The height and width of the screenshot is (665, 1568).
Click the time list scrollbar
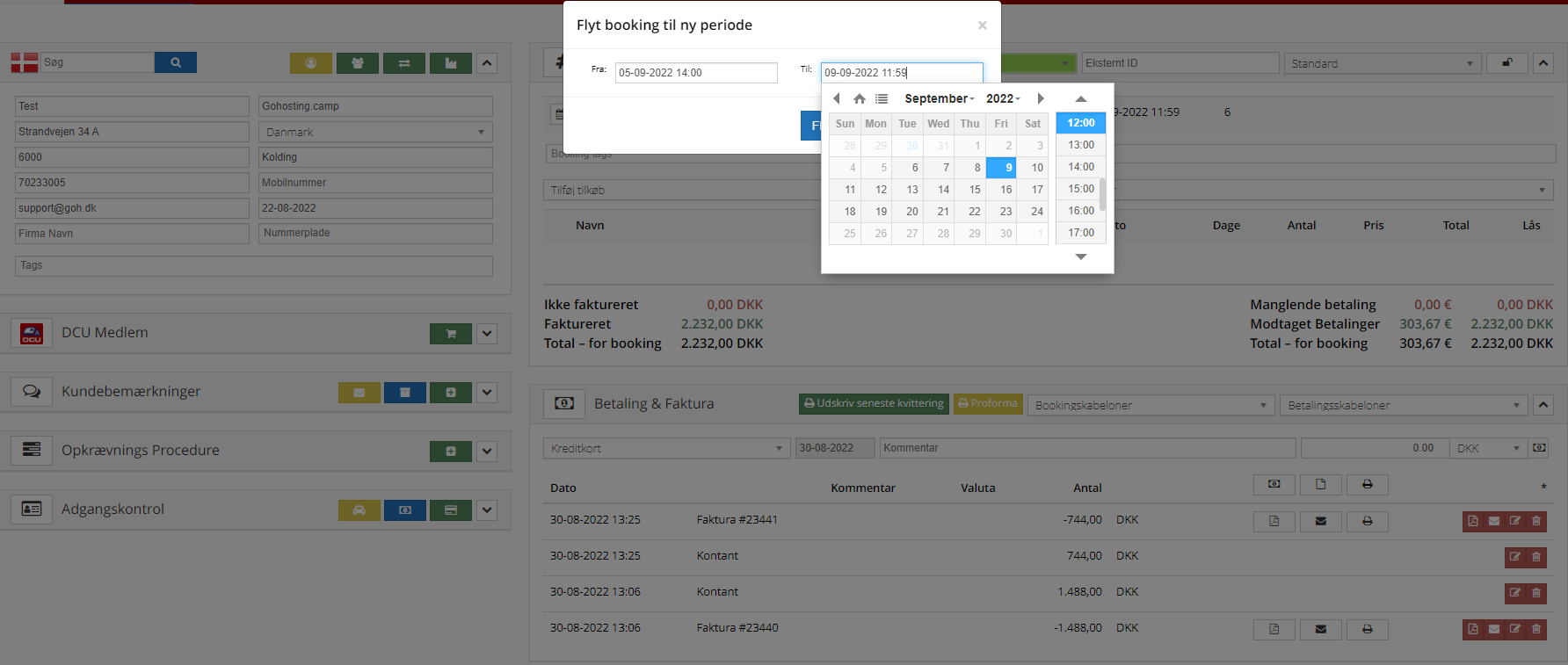point(1102,194)
